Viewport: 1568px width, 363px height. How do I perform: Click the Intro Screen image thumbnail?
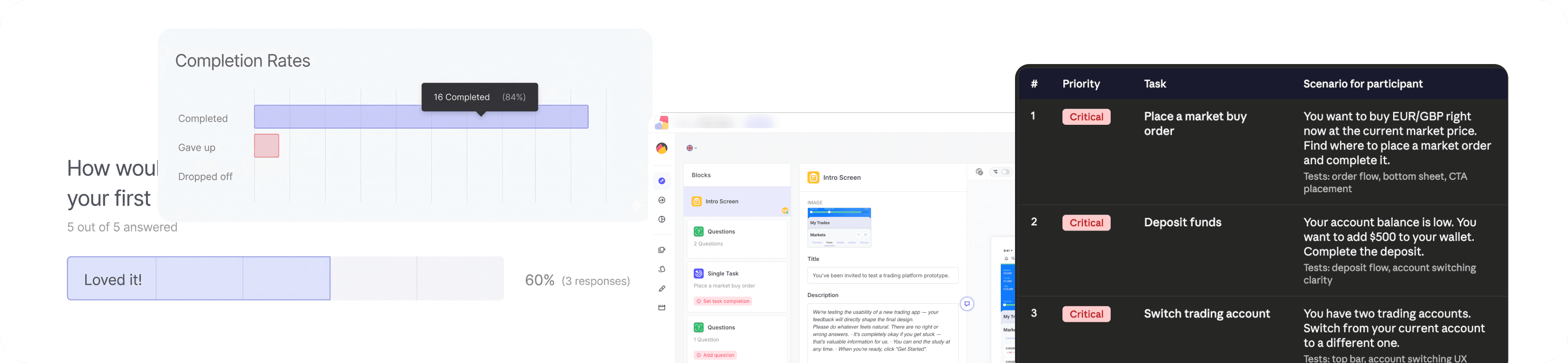tap(839, 227)
